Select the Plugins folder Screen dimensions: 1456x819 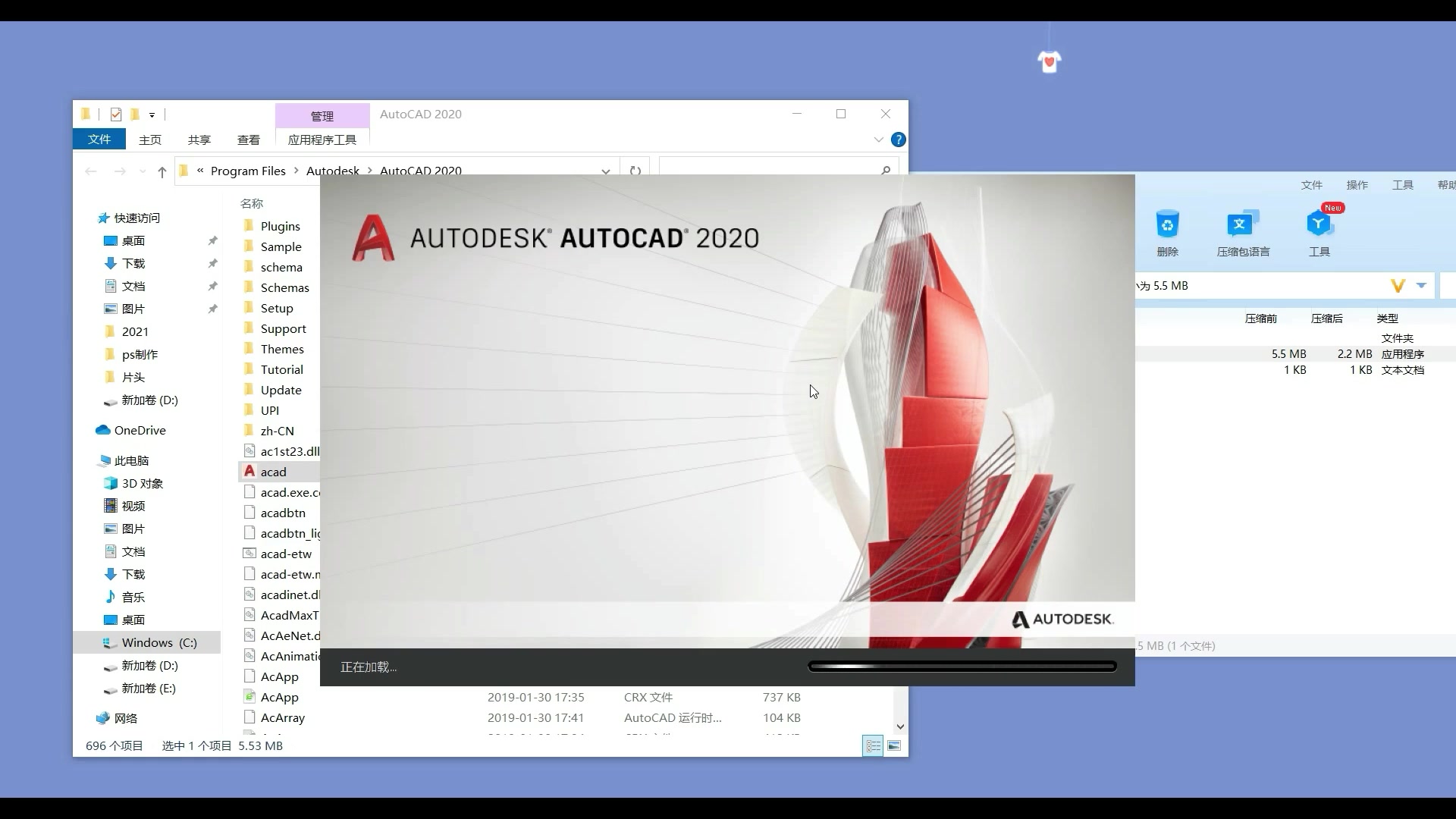(x=280, y=226)
